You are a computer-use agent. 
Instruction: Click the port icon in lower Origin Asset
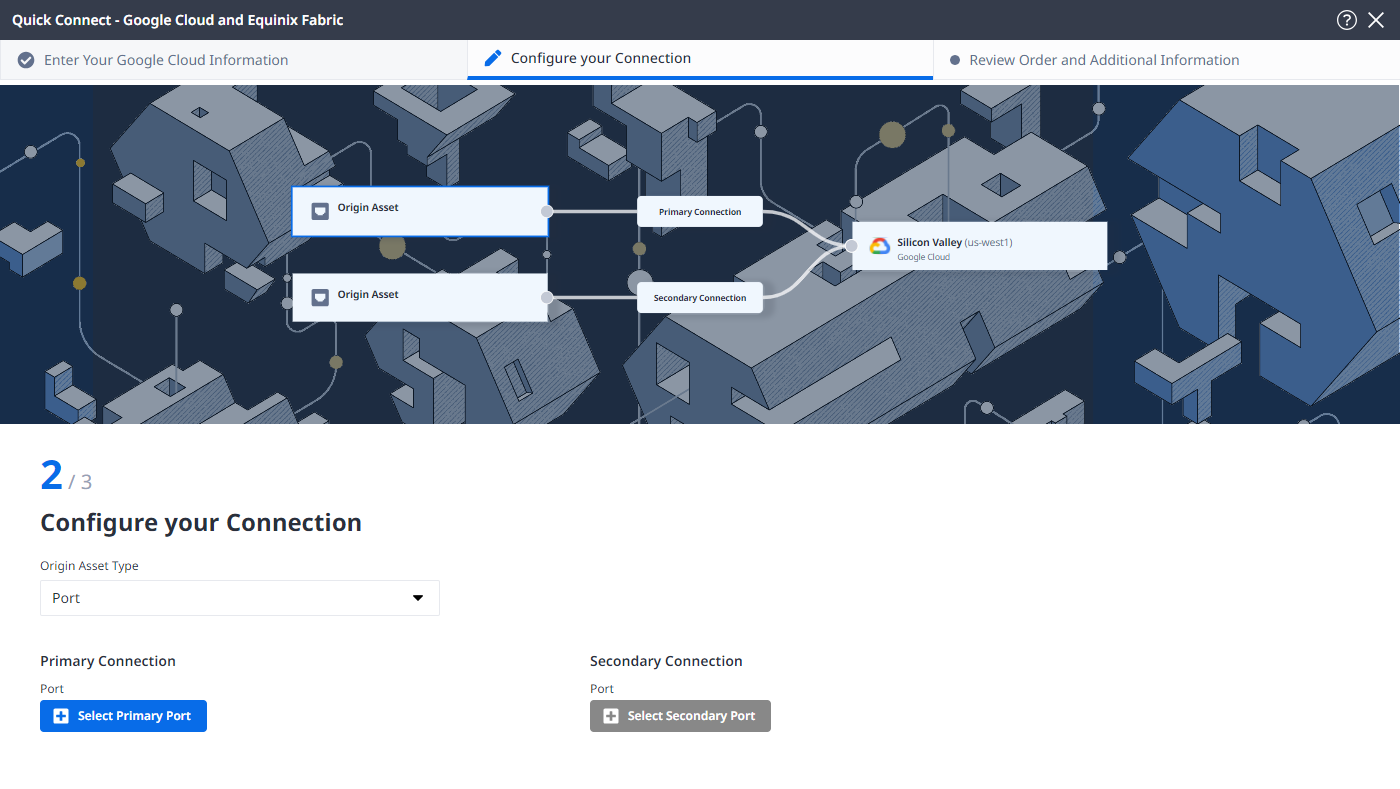coord(320,297)
